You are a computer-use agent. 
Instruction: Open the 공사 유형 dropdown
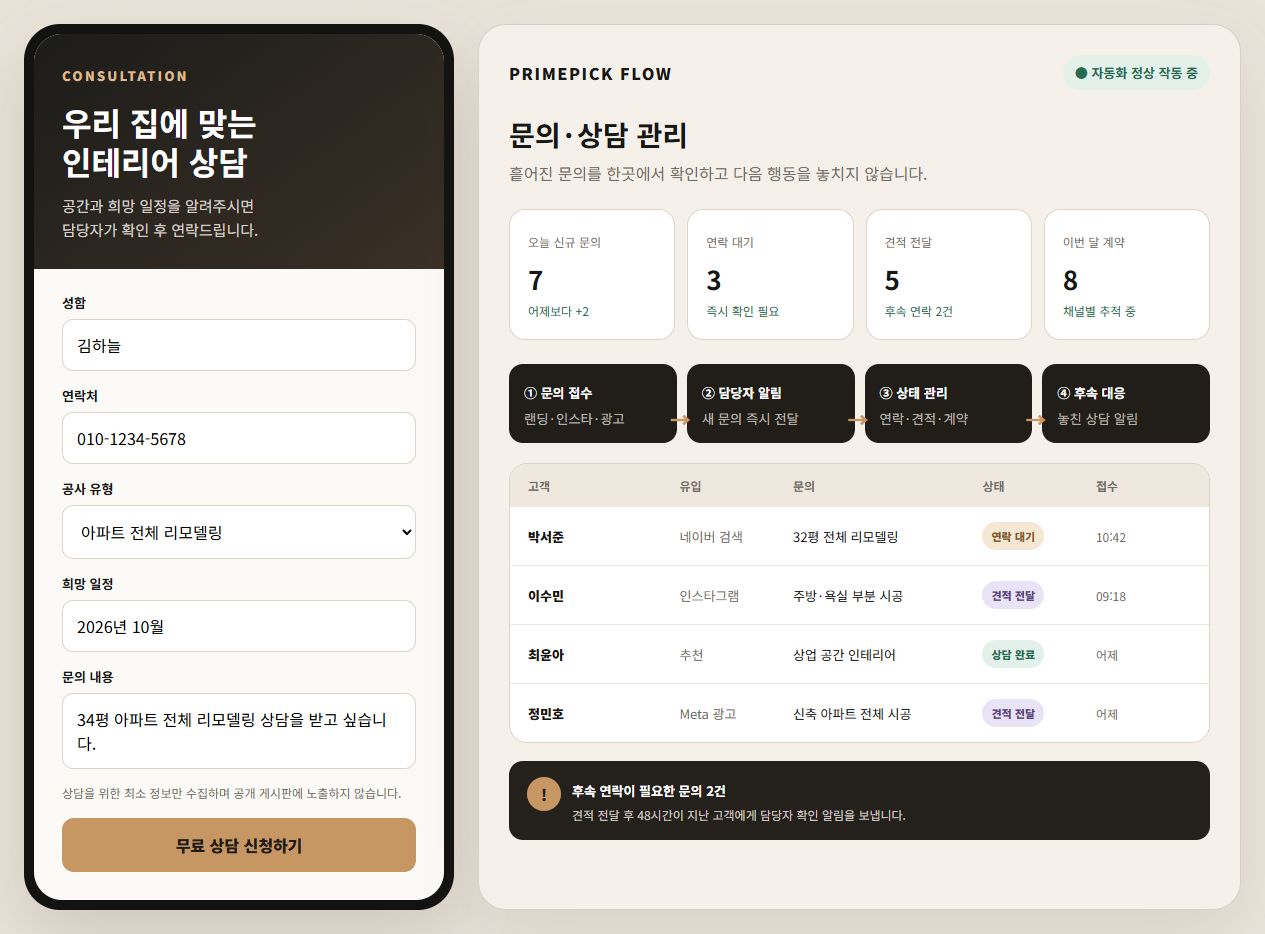point(239,532)
